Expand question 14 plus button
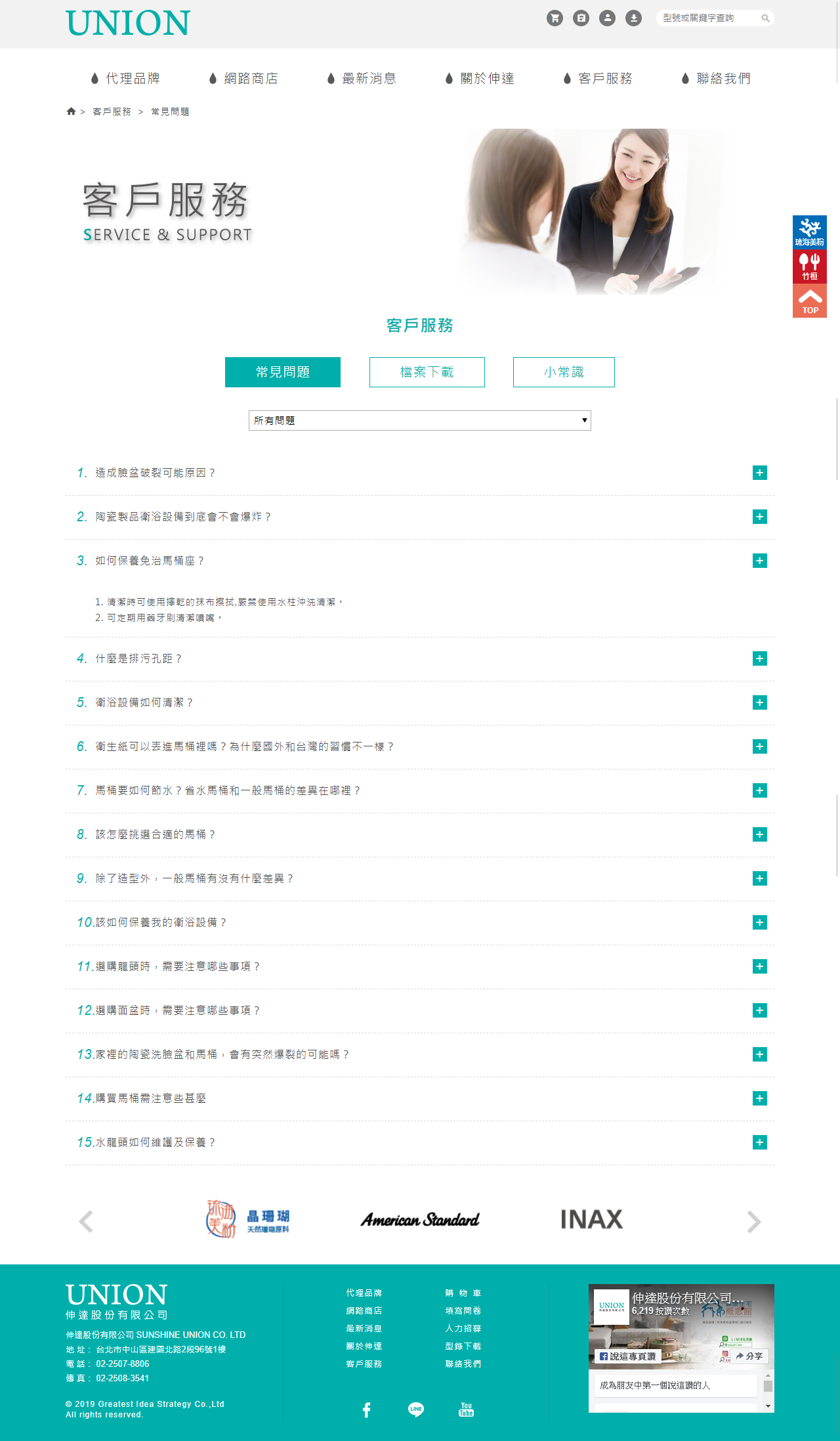Viewport: 840px width, 1441px height. pyautogui.click(x=760, y=1098)
